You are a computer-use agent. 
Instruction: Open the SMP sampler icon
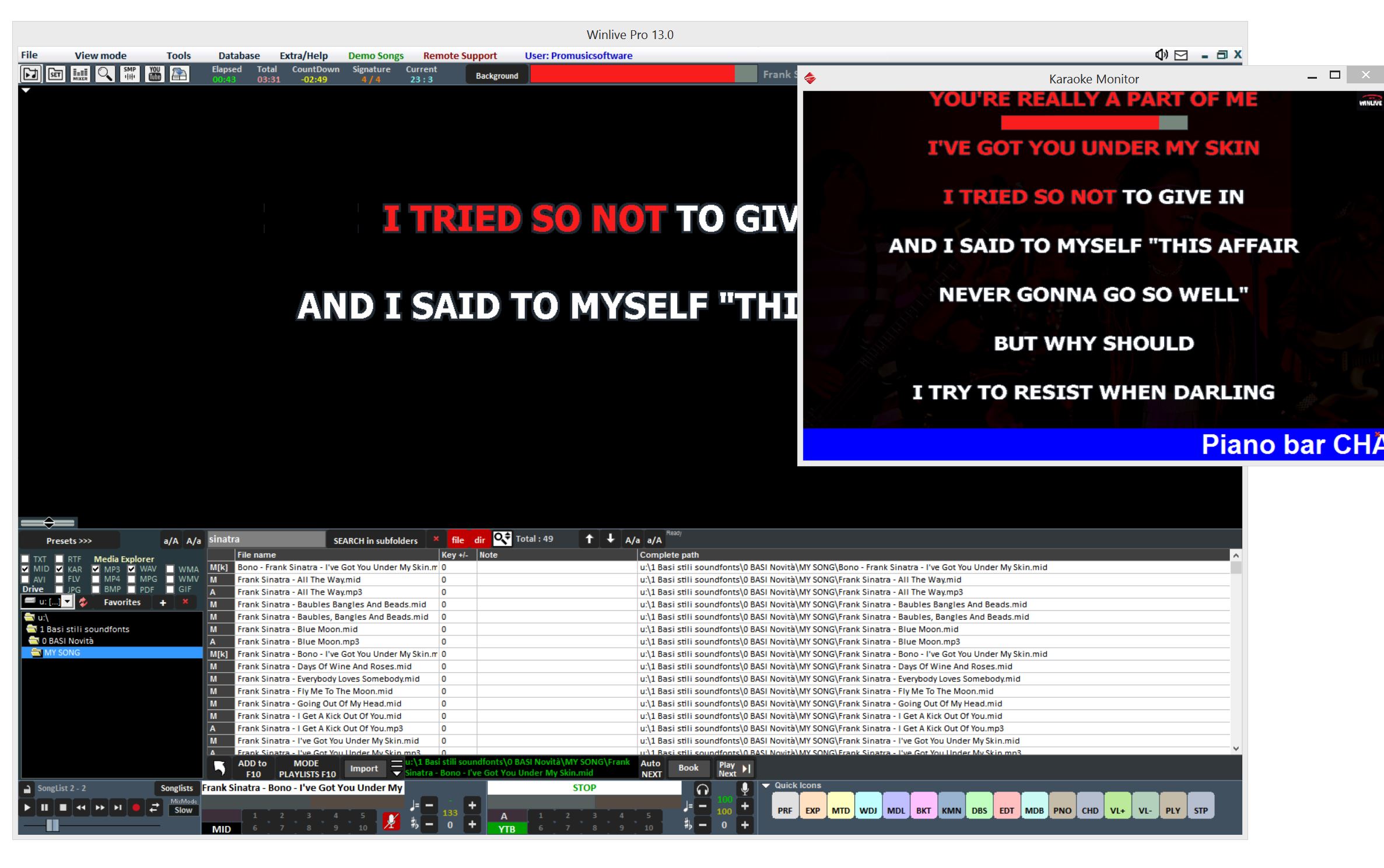129,74
